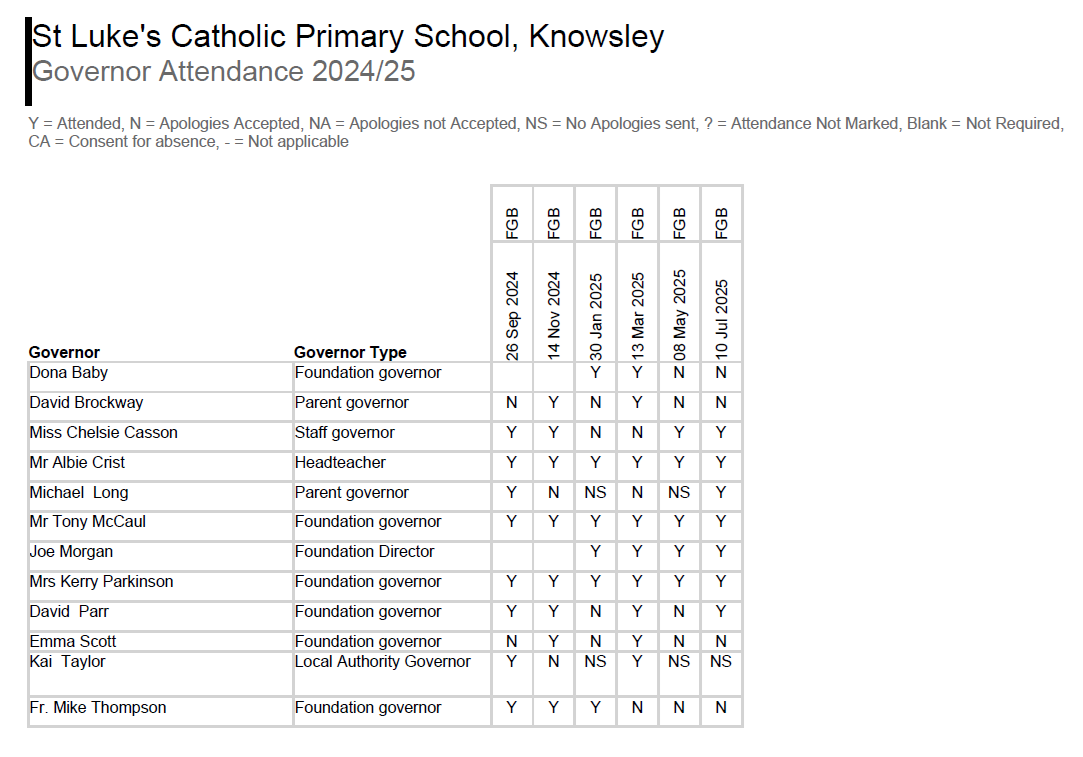Click the 14 Nov 2024 date header
The height and width of the screenshot is (757, 1083).
click(x=554, y=315)
